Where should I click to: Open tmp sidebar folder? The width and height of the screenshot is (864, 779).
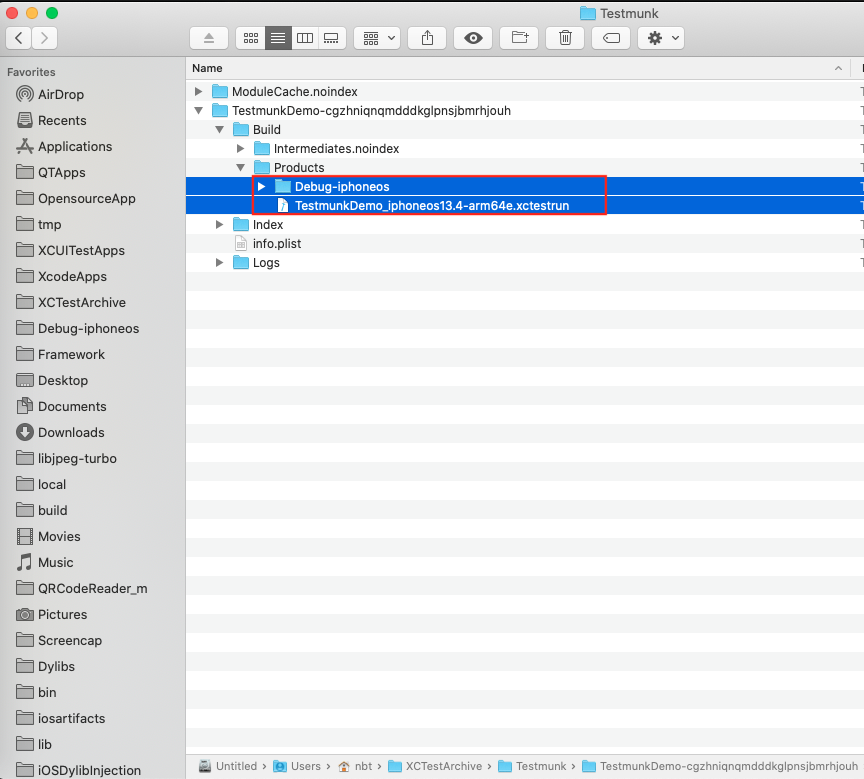[39, 224]
